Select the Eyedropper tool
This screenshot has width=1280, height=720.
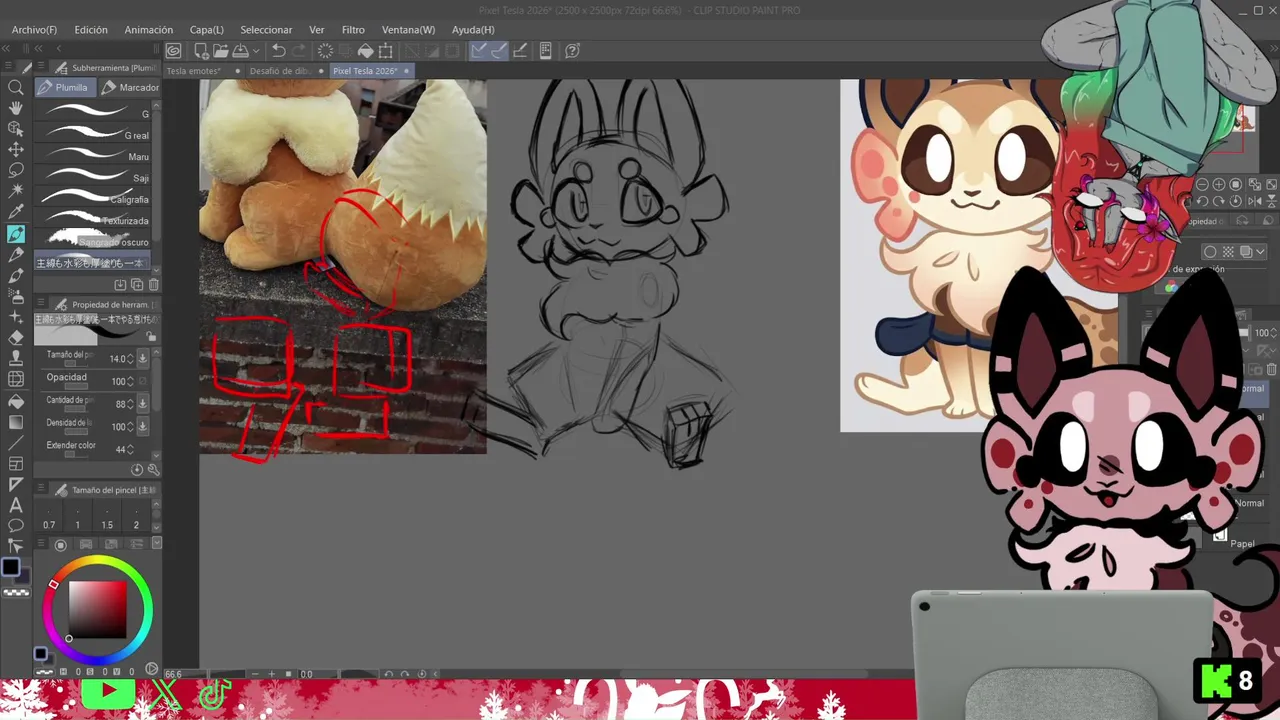click(16, 212)
